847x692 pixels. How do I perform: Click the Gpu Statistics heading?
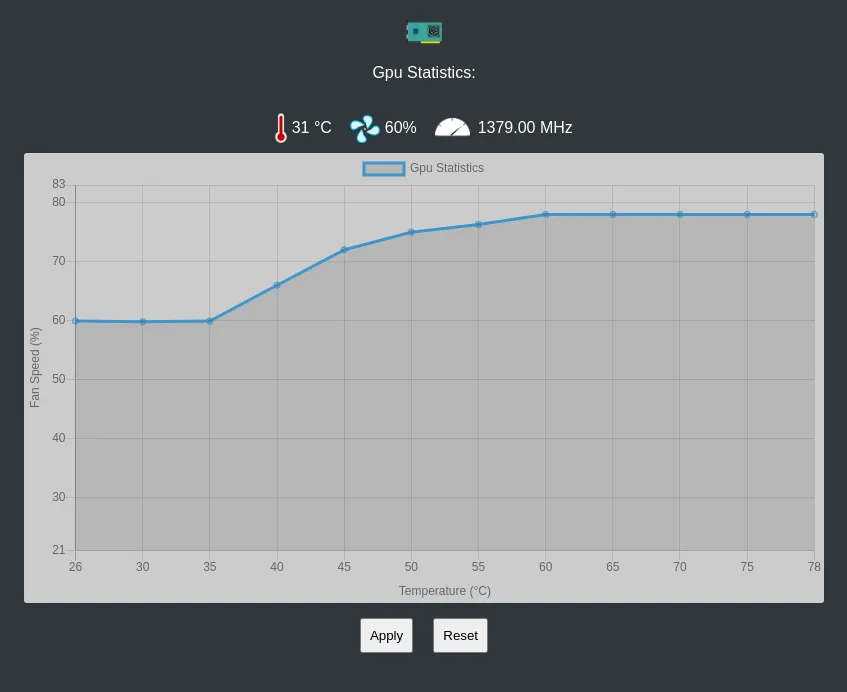(x=423, y=72)
